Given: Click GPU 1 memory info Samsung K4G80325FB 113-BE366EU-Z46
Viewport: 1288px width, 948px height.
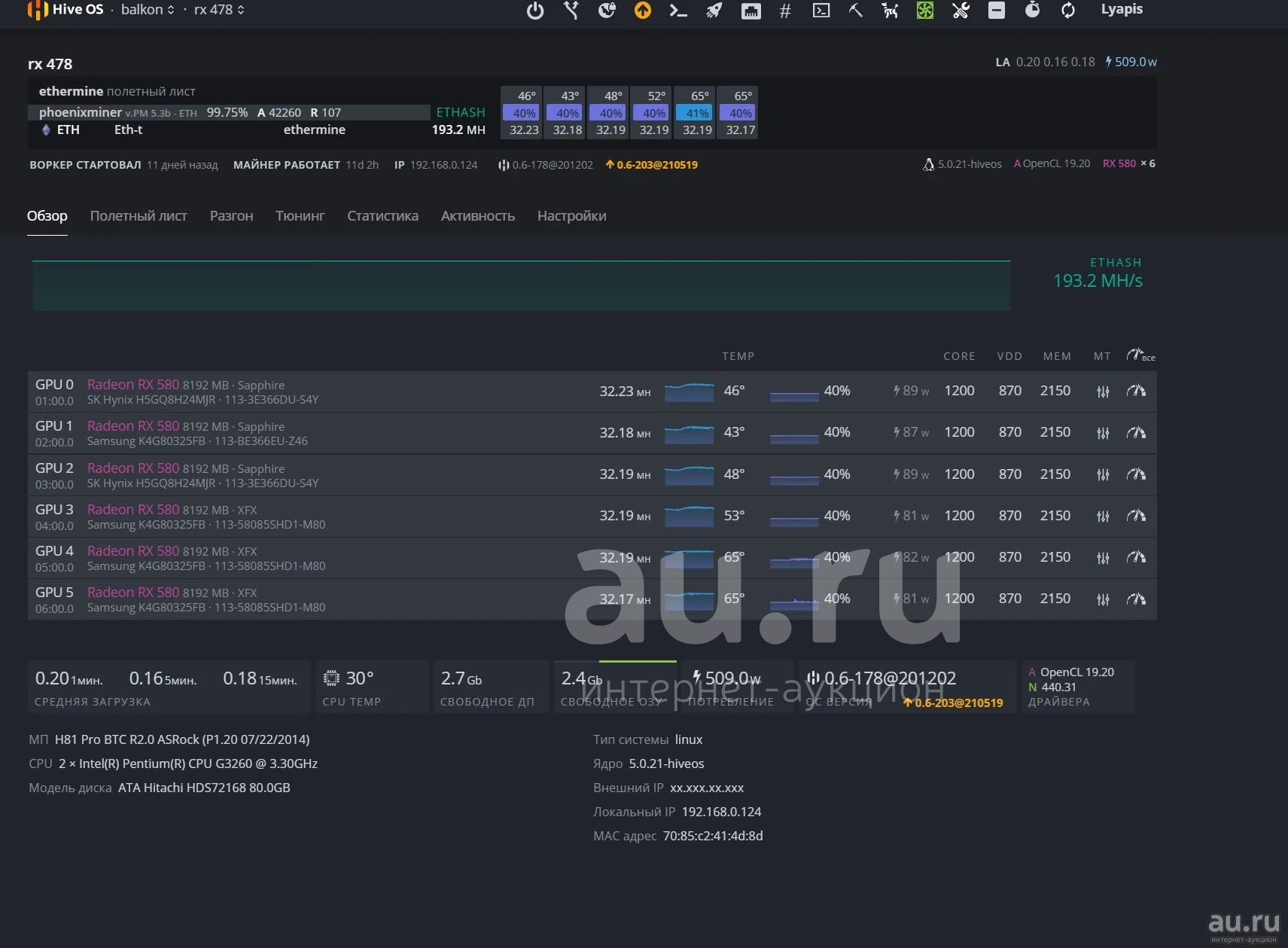Looking at the screenshot, I should pos(197,441).
